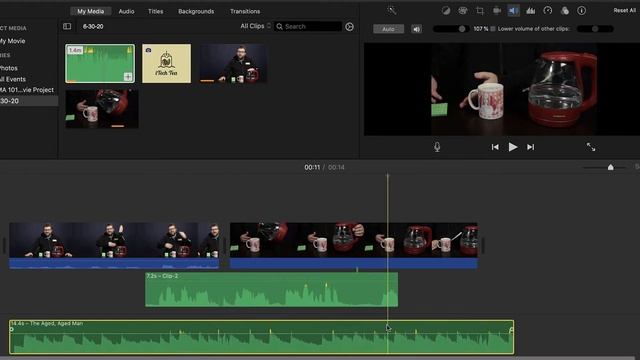This screenshot has width=640, height=360.
Task: Toggle the libraries sidebar visibility
Action: point(67,27)
